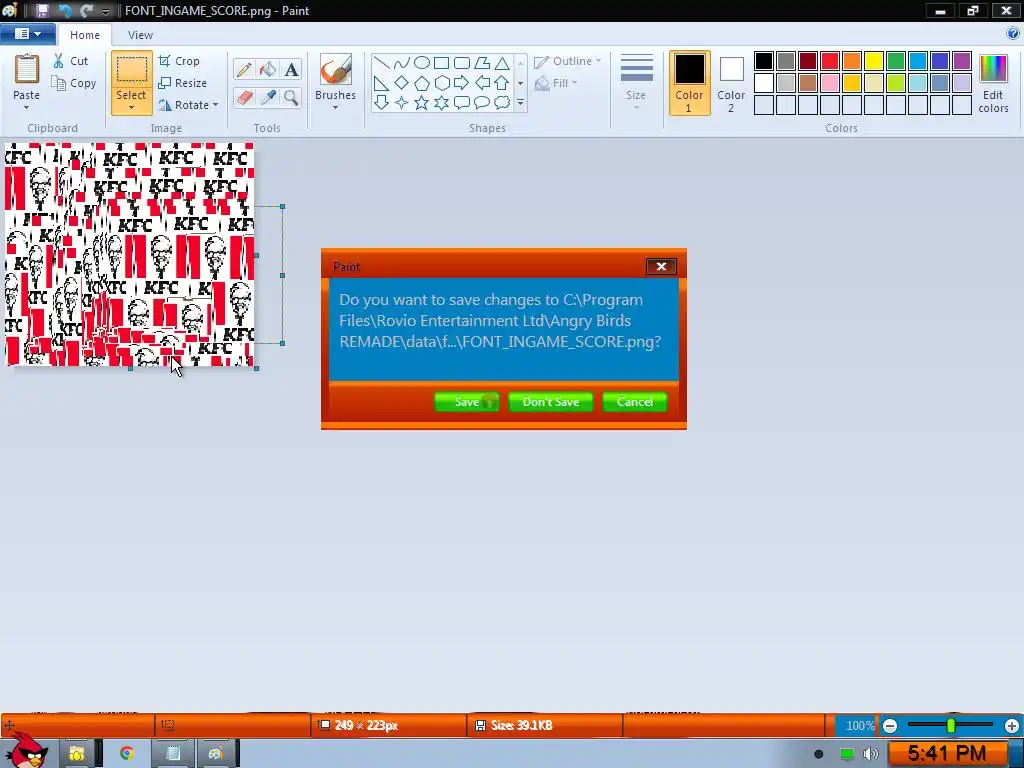Choose the red color swatch
Viewport: 1024px width, 768px height.
(x=830, y=61)
